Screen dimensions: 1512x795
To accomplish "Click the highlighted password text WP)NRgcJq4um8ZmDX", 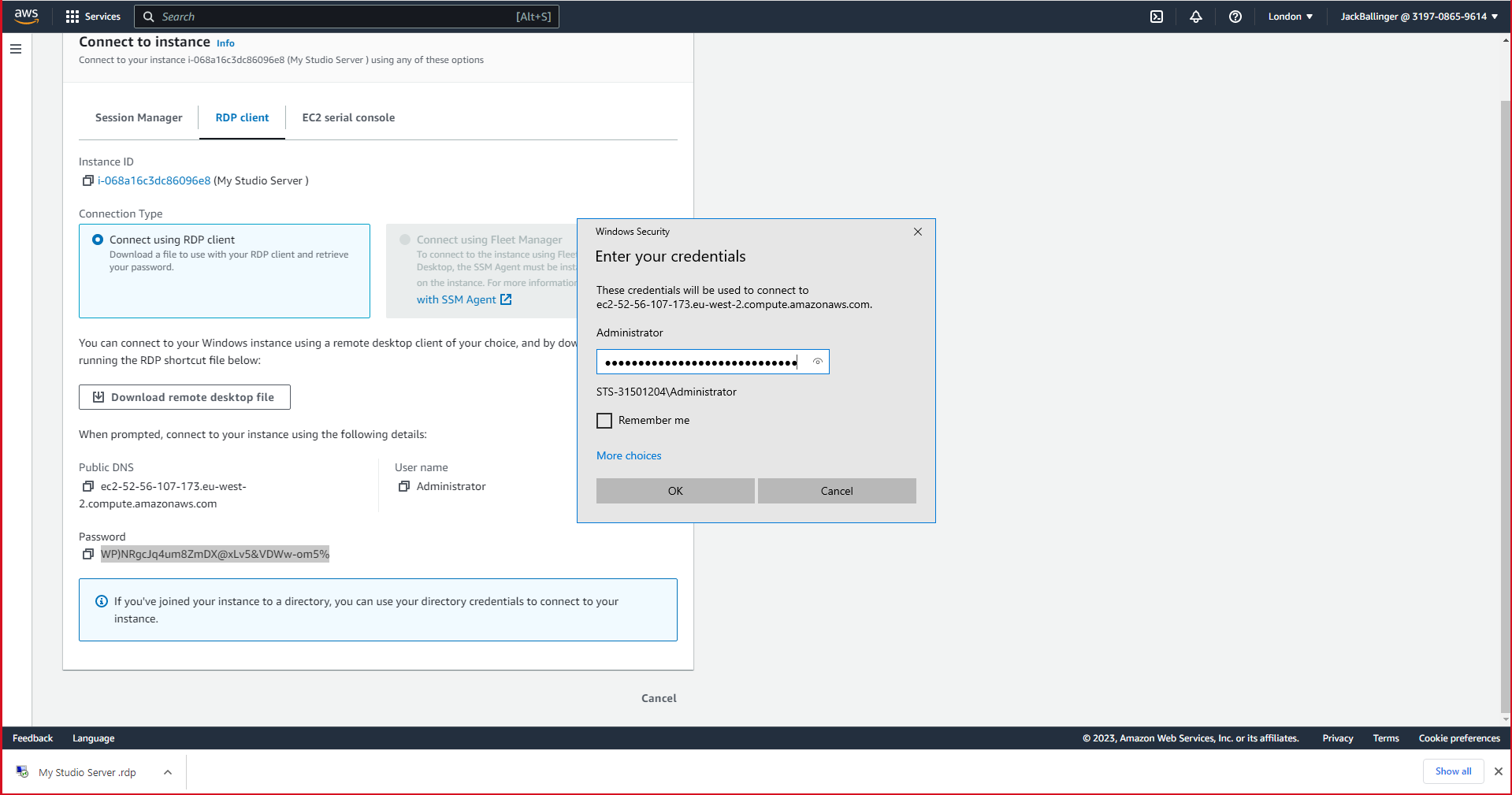I will coord(215,555).
